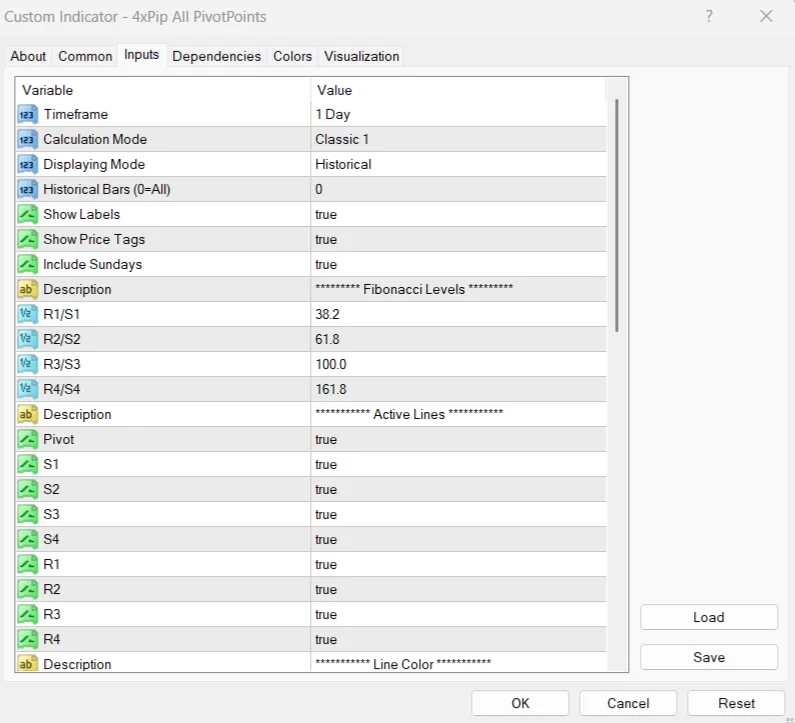795x723 pixels.
Task: Click the S4 row's green icon
Action: (27, 539)
